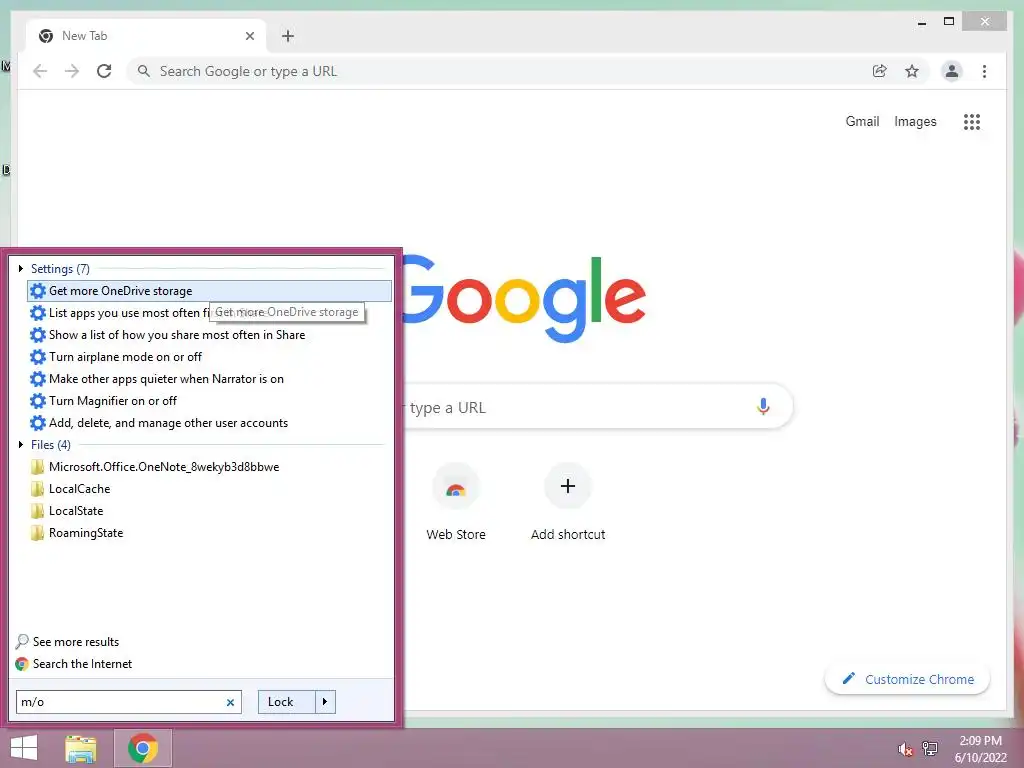Click the share page icon in address bar
Screen dimensions: 1024x768
(x=880, y=71)
